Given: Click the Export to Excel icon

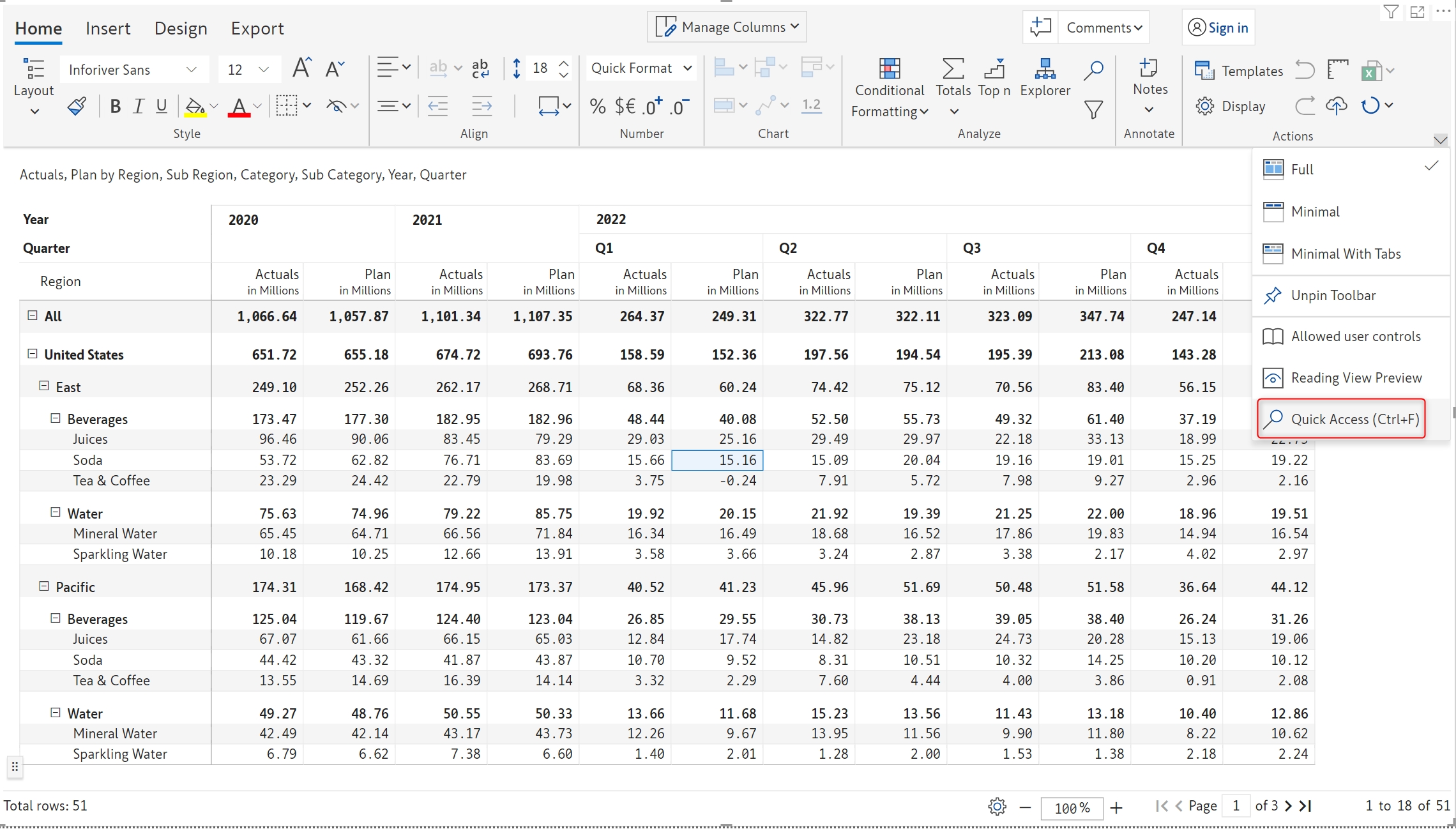Looking at the screenshot, I should pyautogui.click(x=1370, y=71).
